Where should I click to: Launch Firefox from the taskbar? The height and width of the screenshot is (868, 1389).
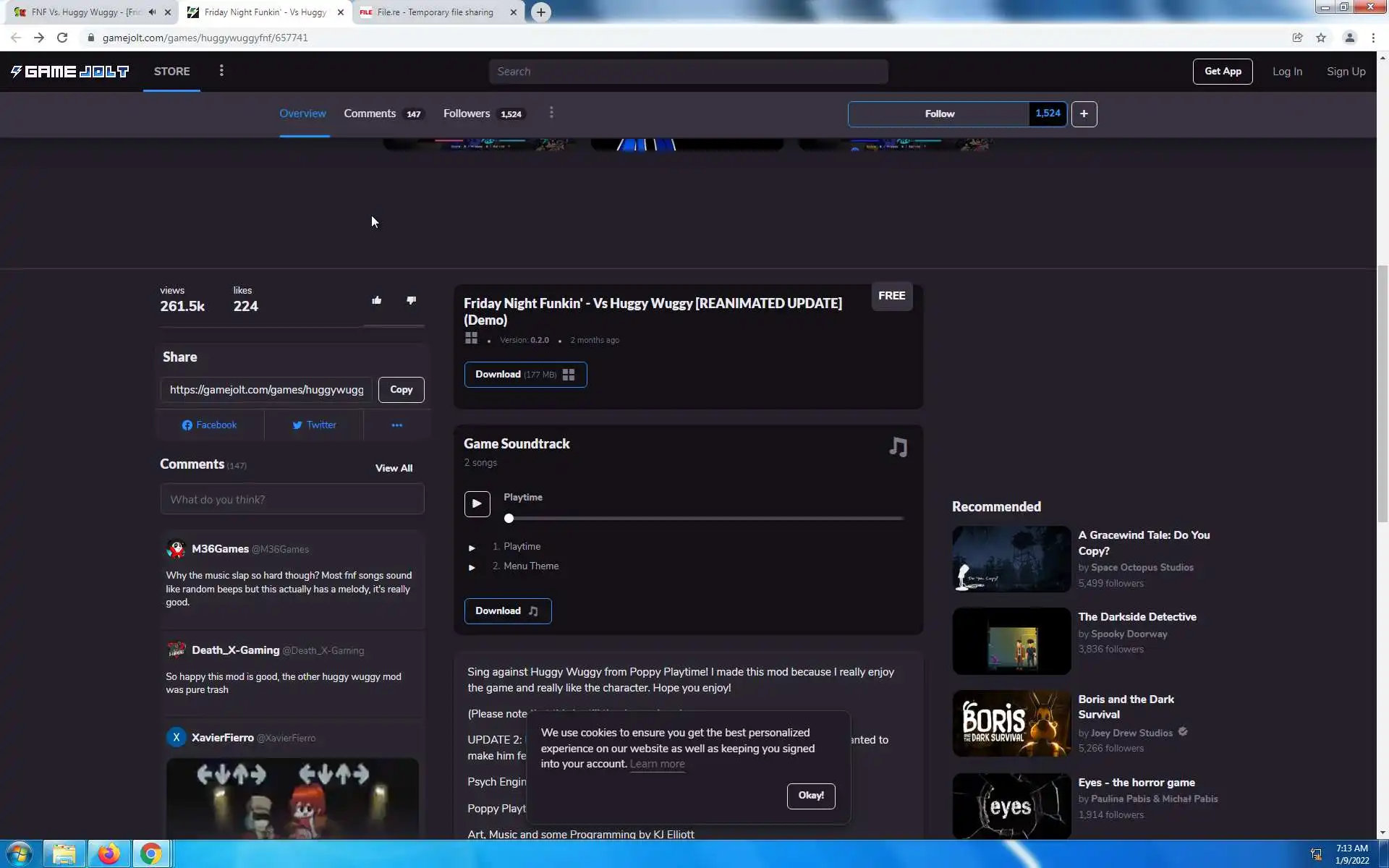click(x=109, y=854)
